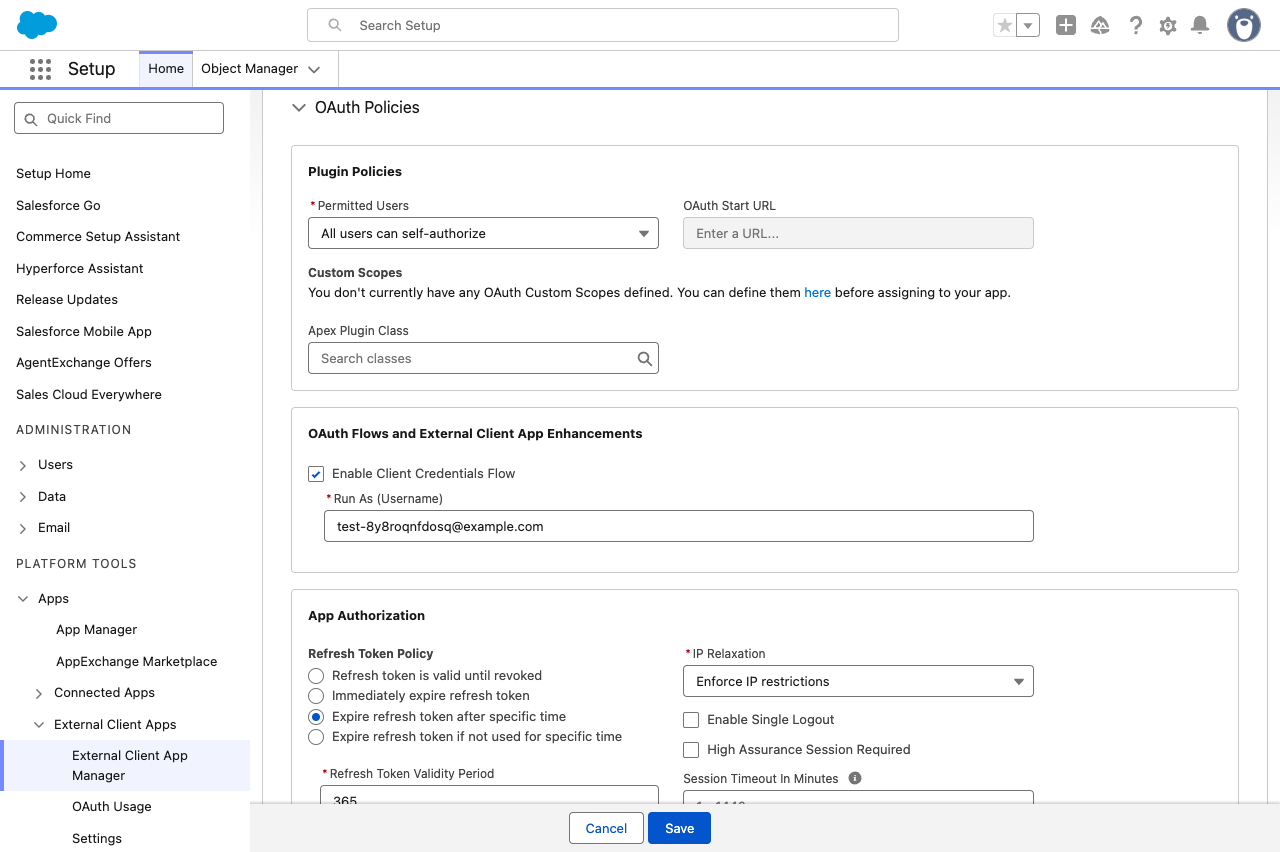The image size is (1280, 852).
Task: Collapse the OAuth Policies section
Action: tap(298, 107)
